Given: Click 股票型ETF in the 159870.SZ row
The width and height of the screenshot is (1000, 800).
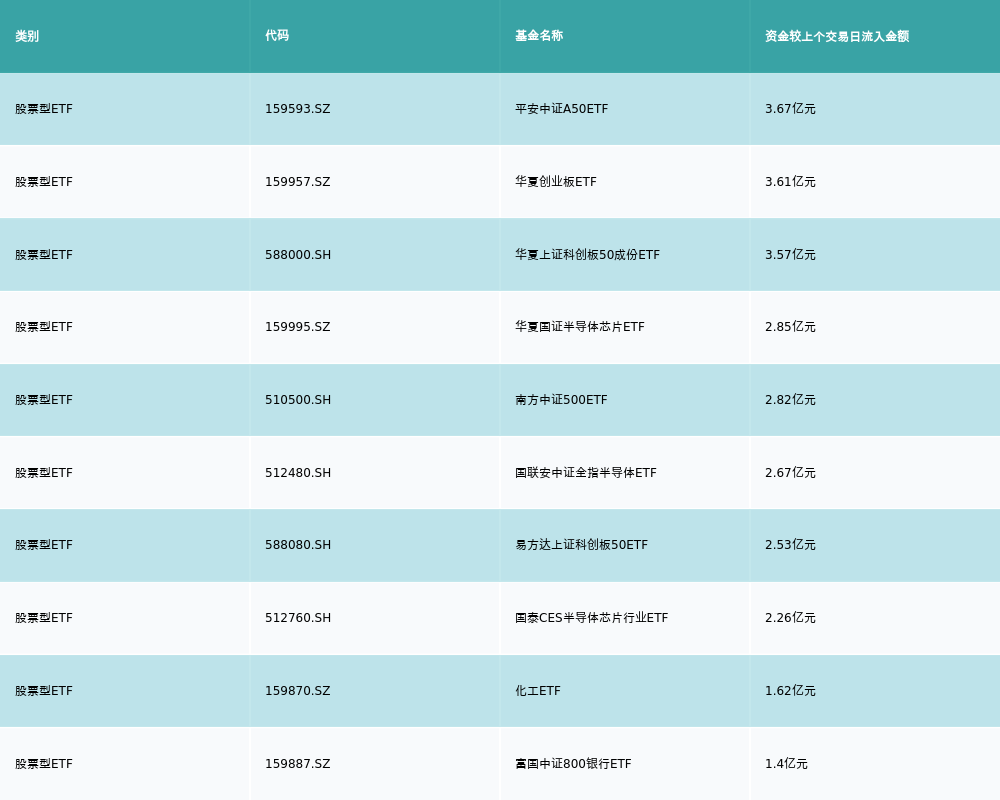Looking at the screenshot, I should coord(44,691).
